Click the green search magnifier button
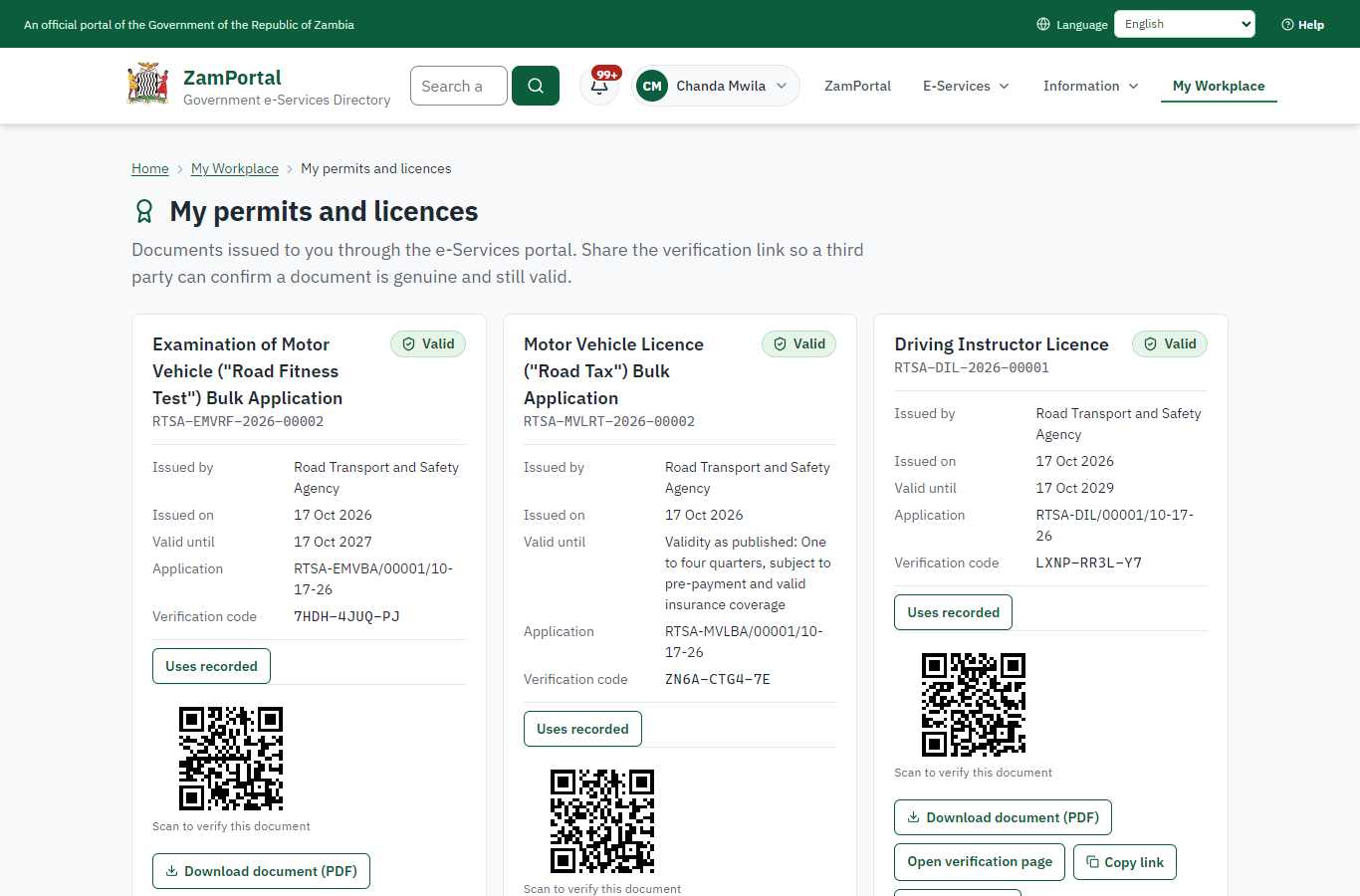Screen dimensions: 1360x896 click(536, 86)
